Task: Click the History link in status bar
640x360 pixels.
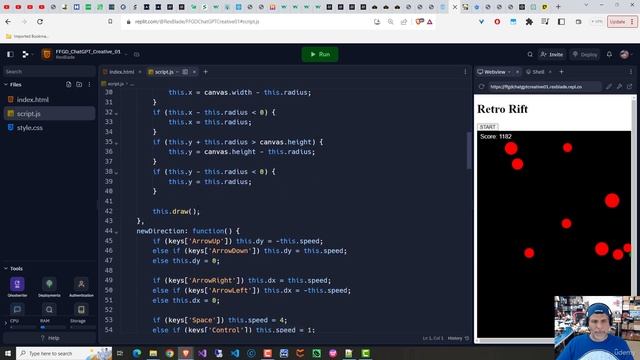Action: 458,338
